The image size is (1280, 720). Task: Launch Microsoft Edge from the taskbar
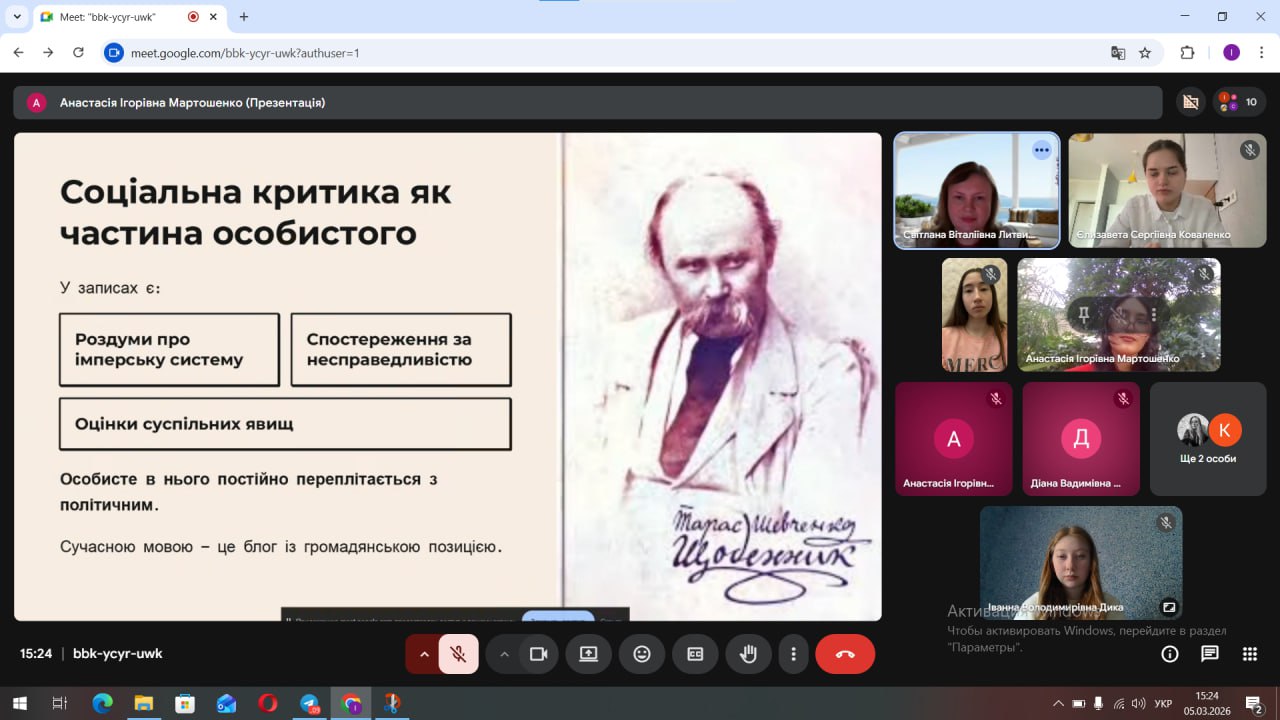[102, 704]
